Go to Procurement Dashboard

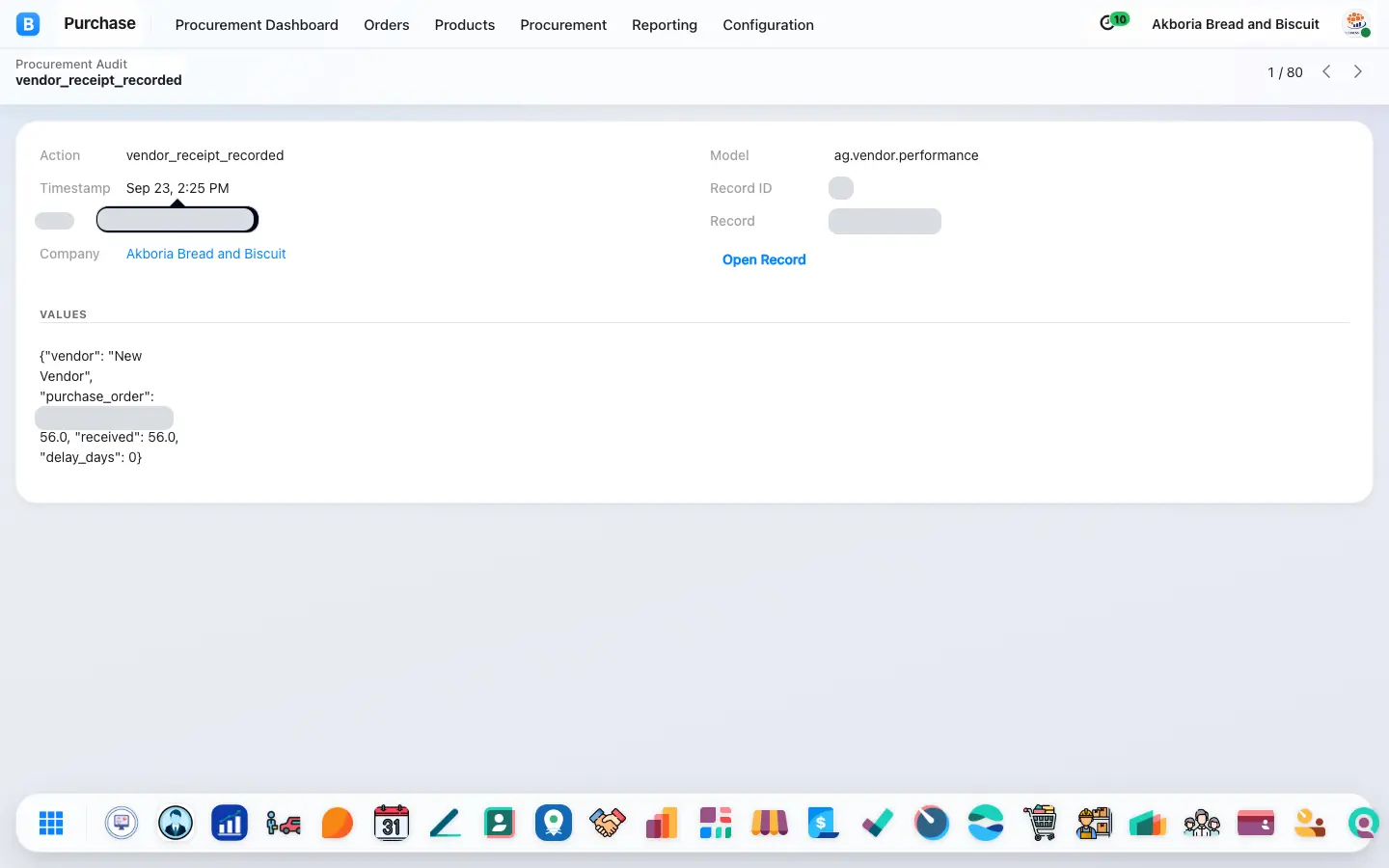tap(257, 24)
